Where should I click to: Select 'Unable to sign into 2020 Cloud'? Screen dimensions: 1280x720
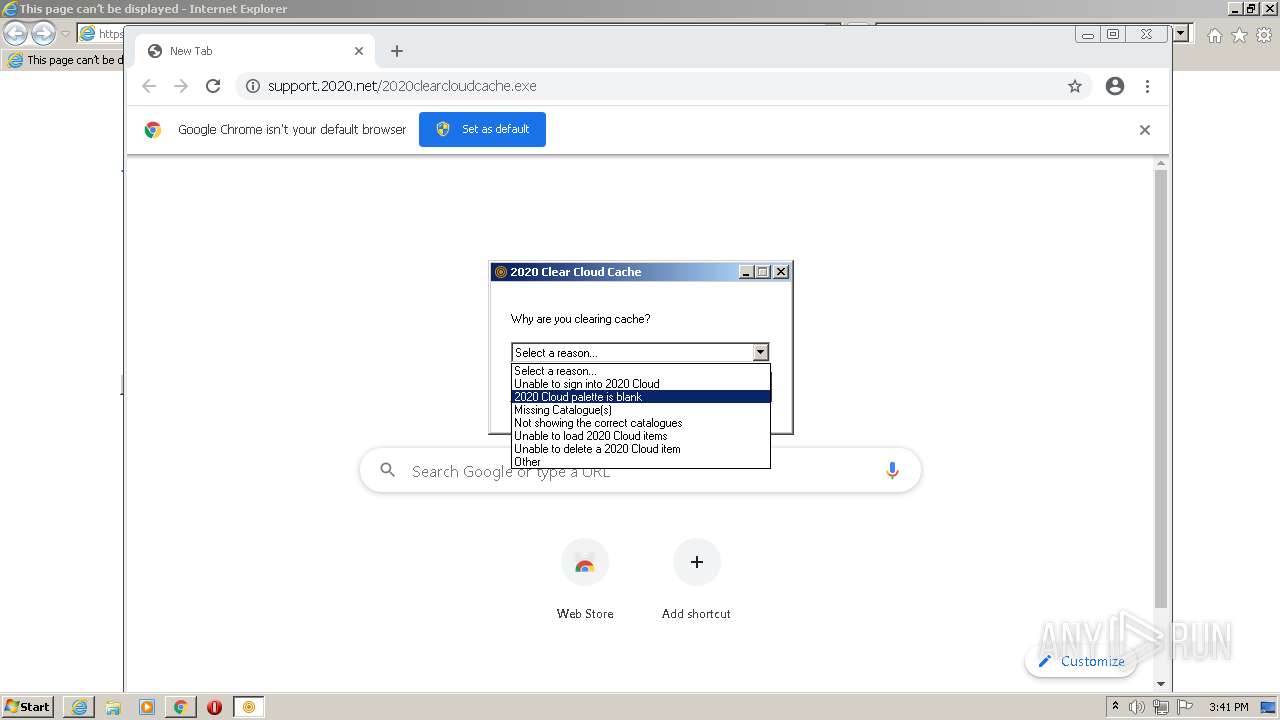click(x=641, y=384)
